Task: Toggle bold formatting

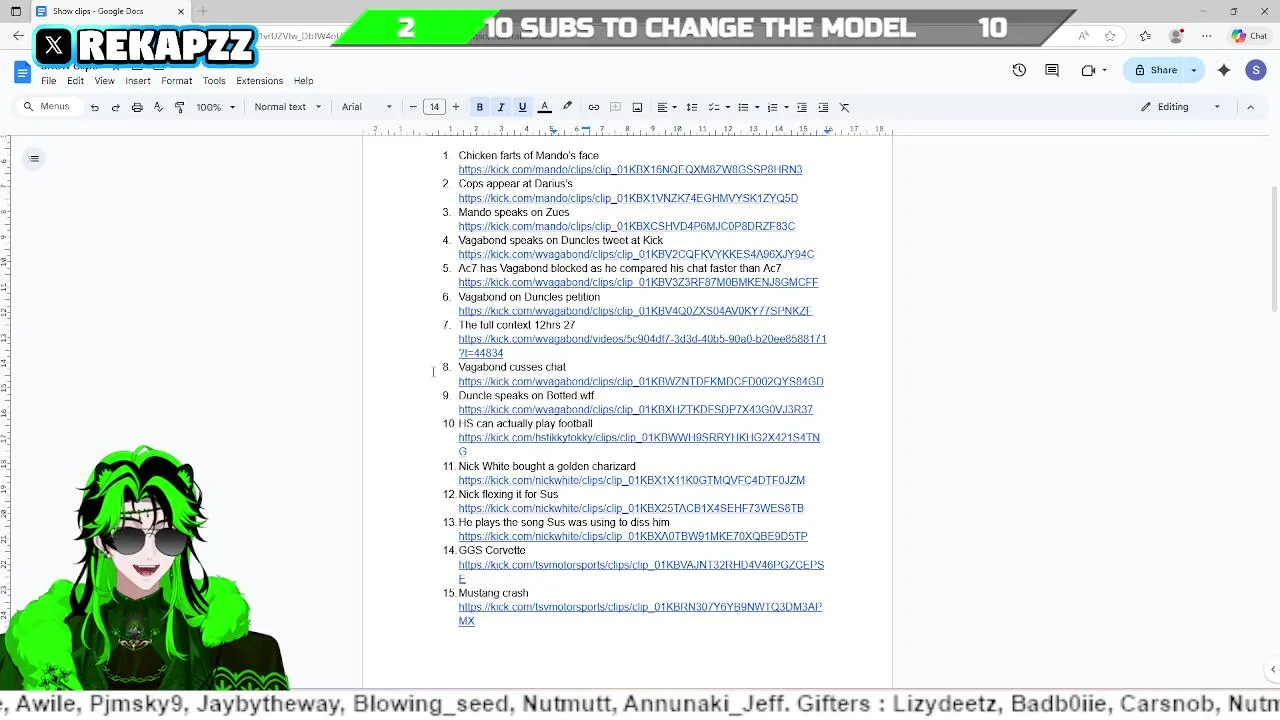Action: [x=480, y=107]
